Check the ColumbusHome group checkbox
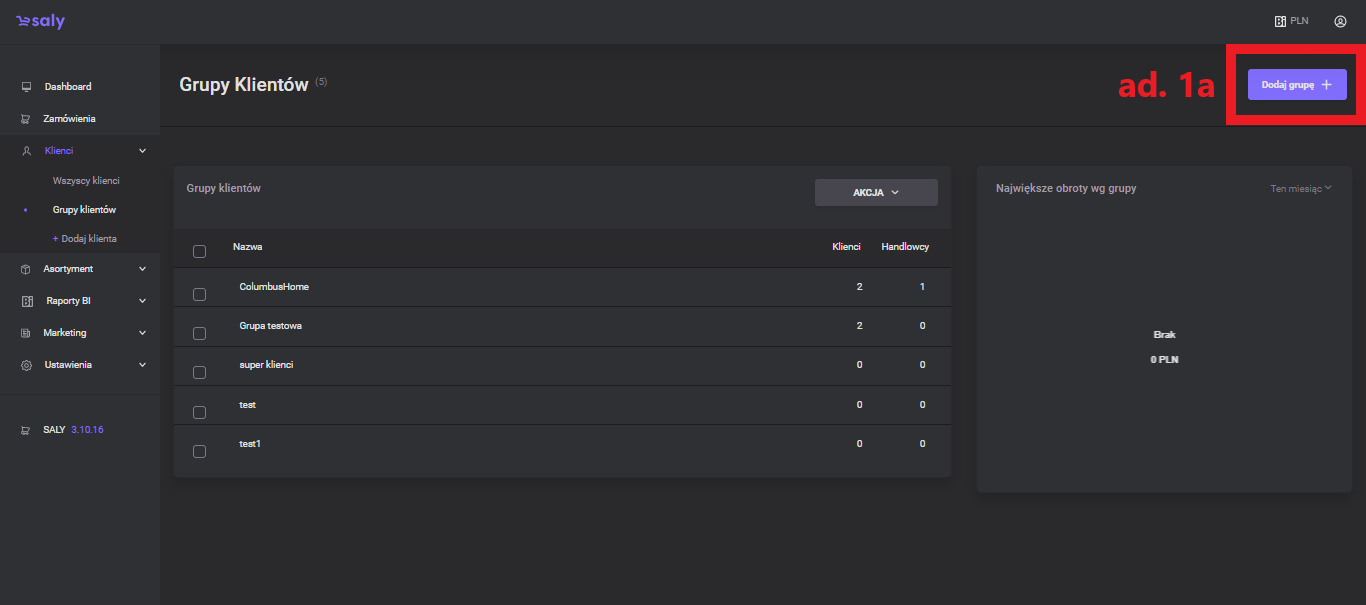 coord(199,294)
